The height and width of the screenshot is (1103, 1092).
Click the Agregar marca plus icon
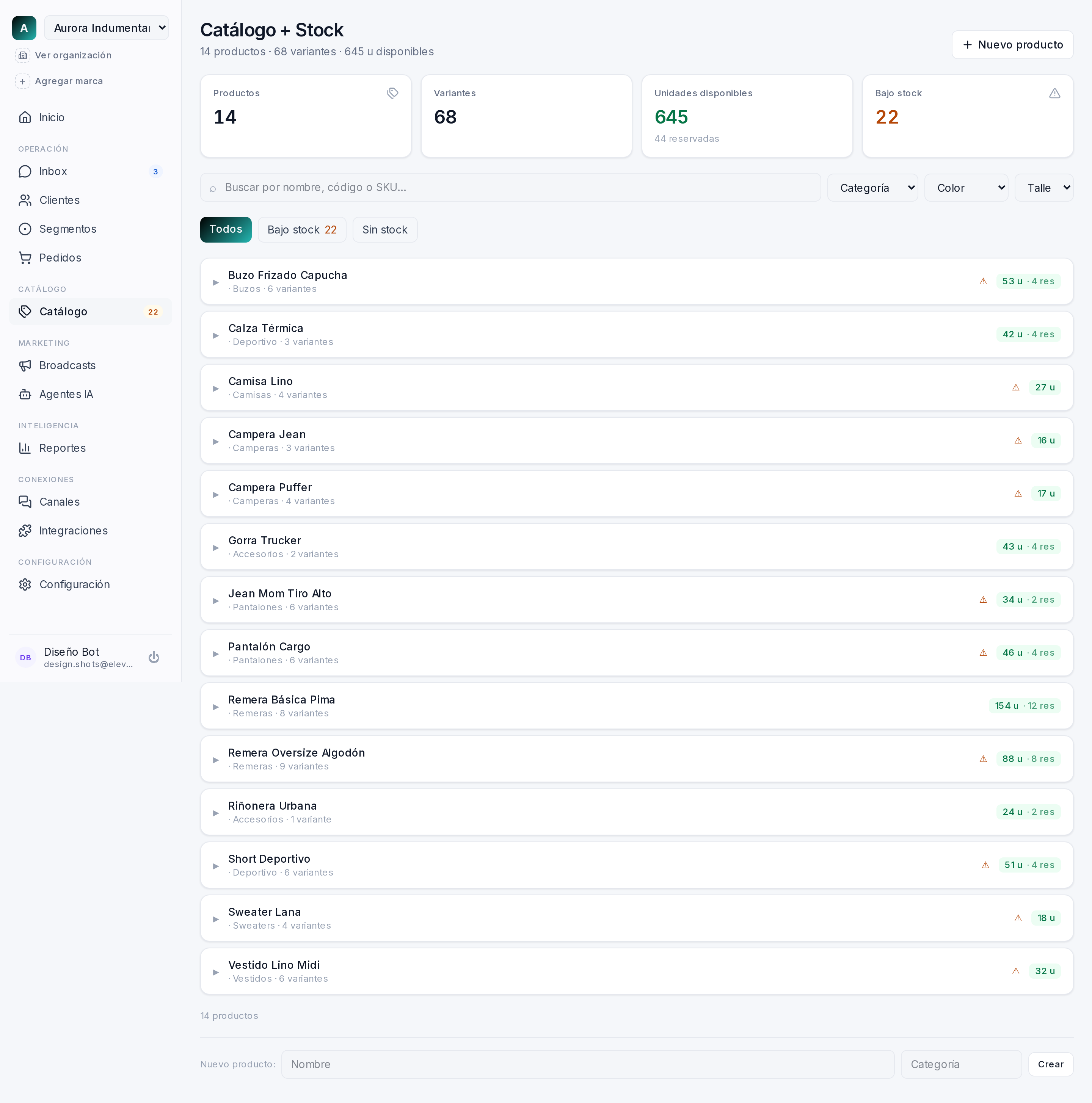[23, 81]
